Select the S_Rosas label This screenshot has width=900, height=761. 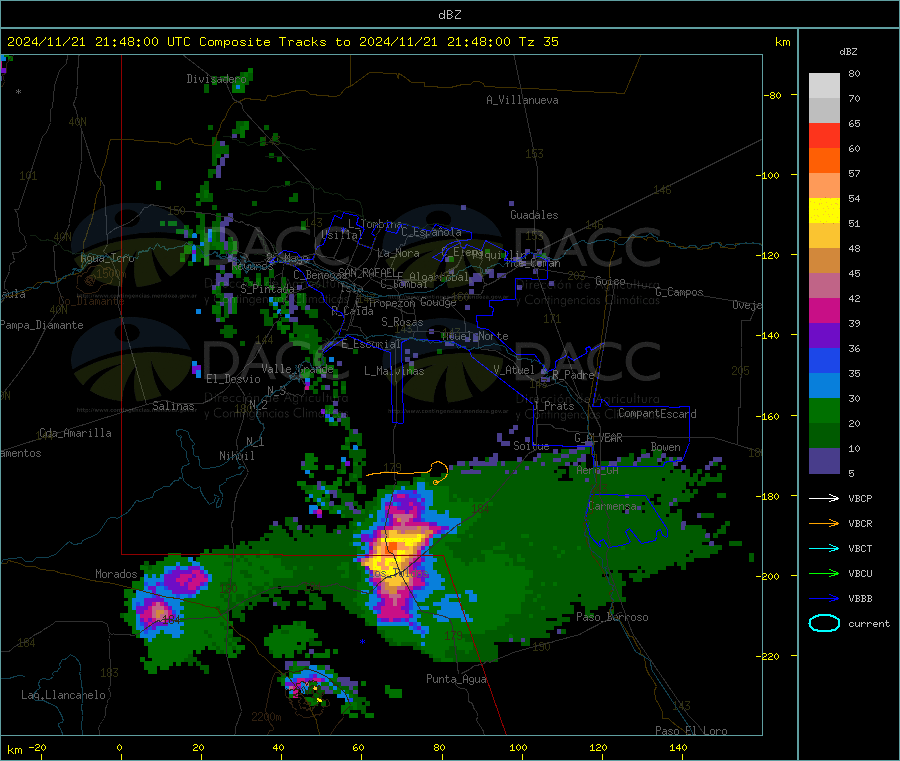point(402,322)
